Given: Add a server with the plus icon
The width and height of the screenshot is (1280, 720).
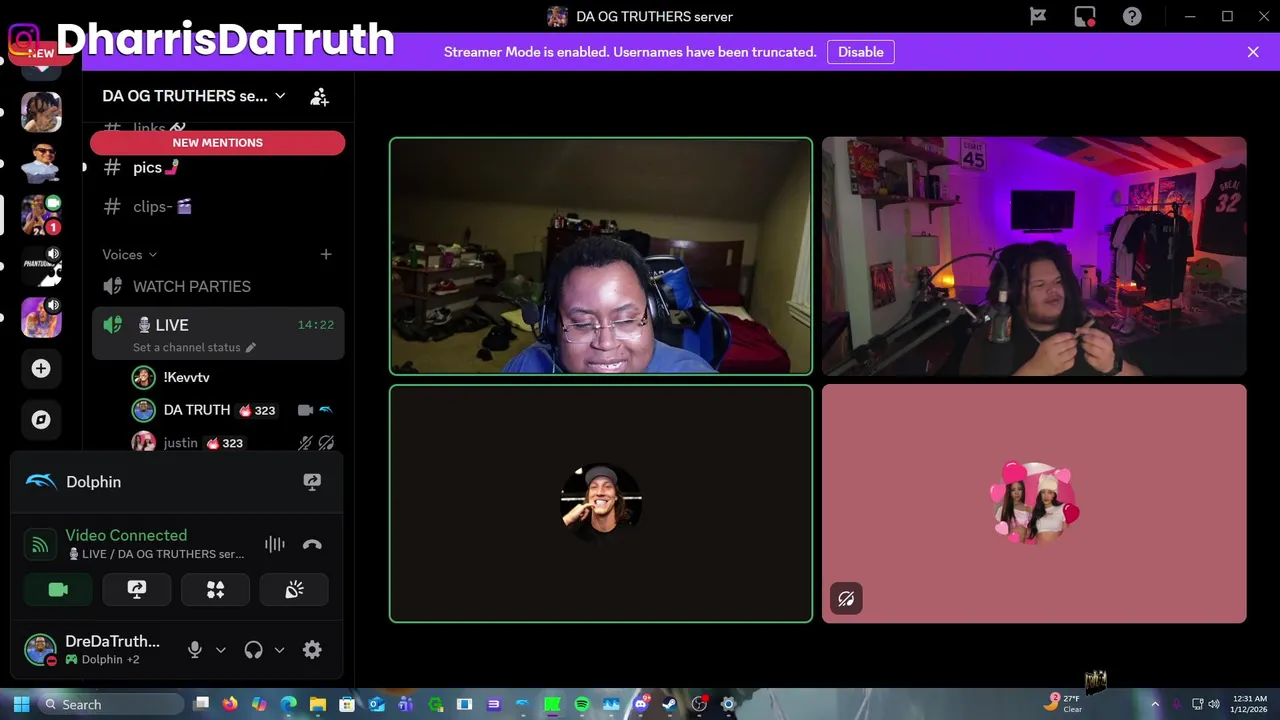Looking at the screenshot, I should coord(41,369).
